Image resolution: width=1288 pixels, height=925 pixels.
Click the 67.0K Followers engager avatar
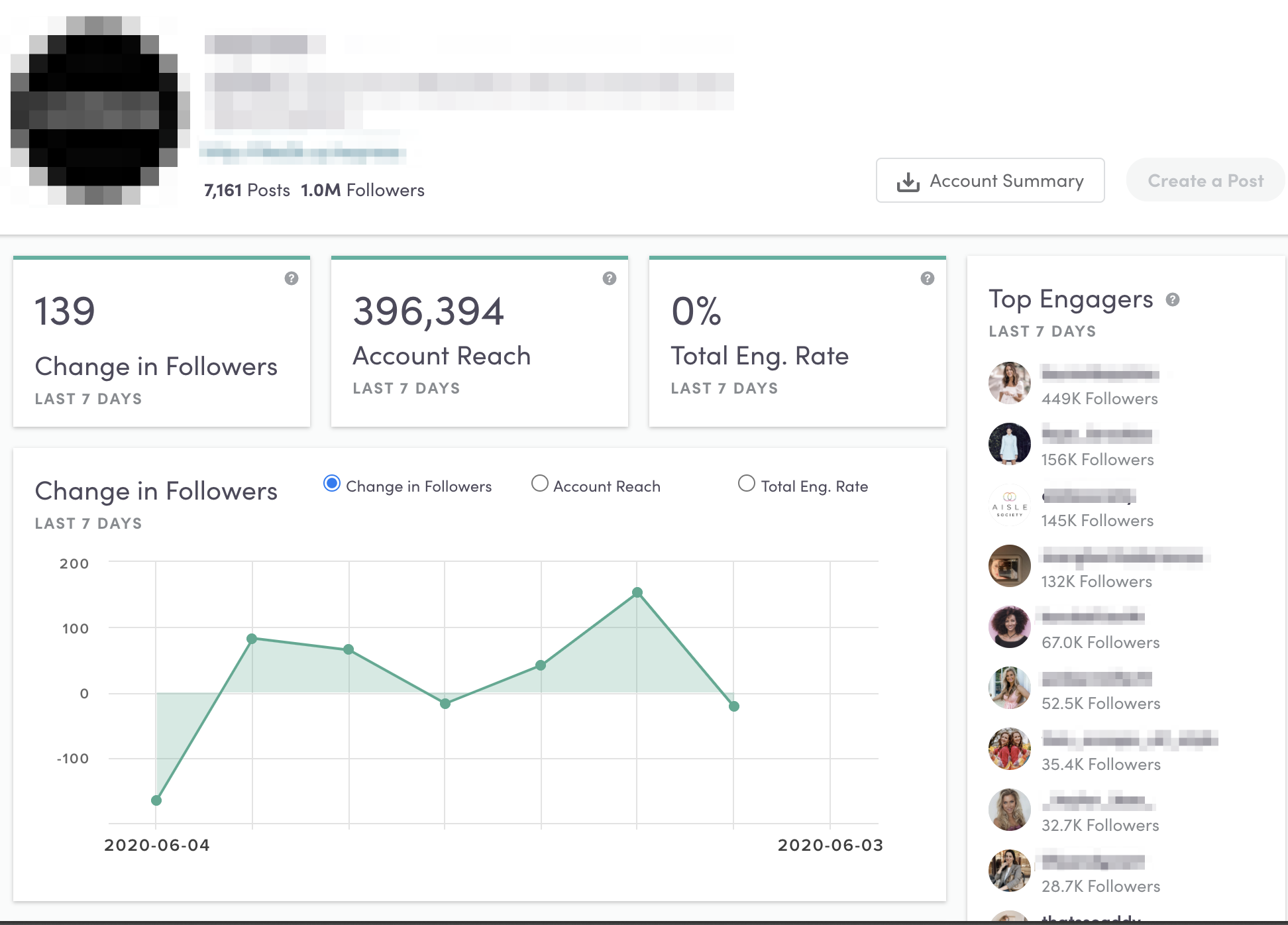point(1009,627)
